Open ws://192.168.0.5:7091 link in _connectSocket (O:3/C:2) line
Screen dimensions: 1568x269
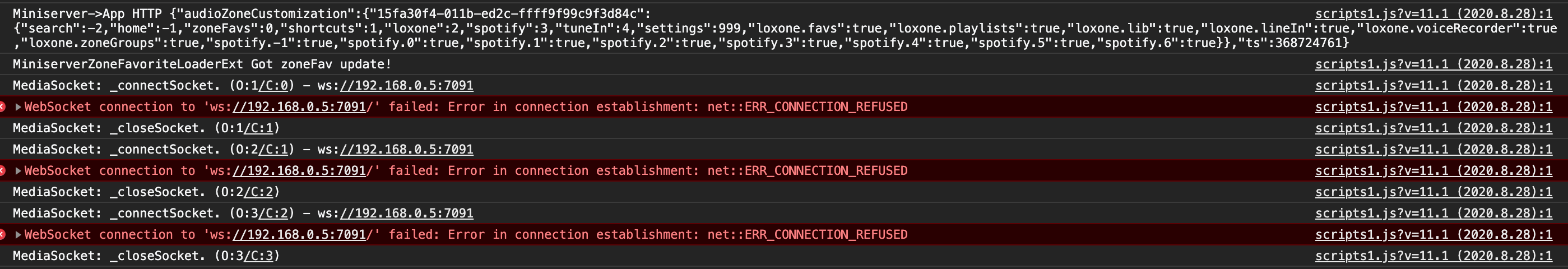407,214
